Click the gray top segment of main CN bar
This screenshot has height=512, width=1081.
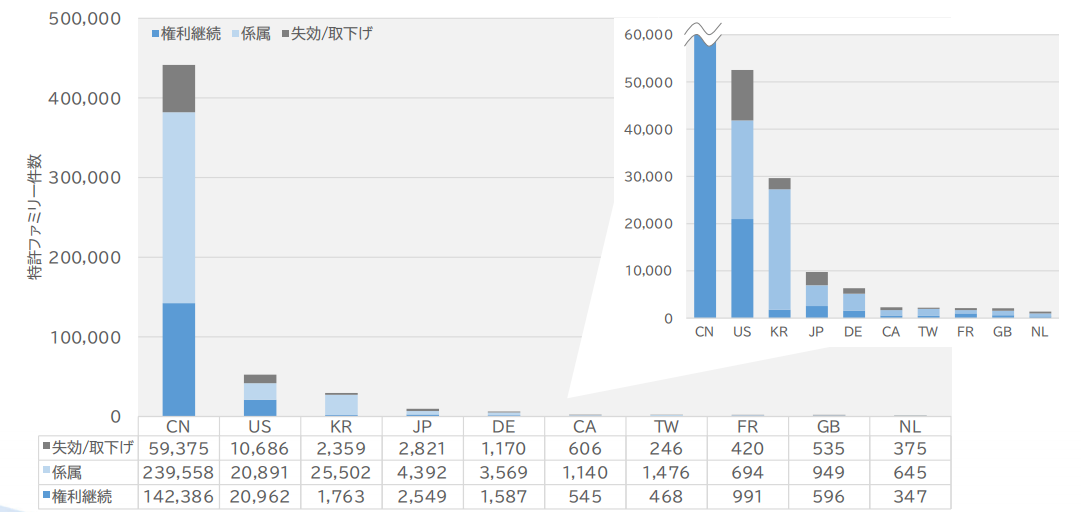pos(178,88)
